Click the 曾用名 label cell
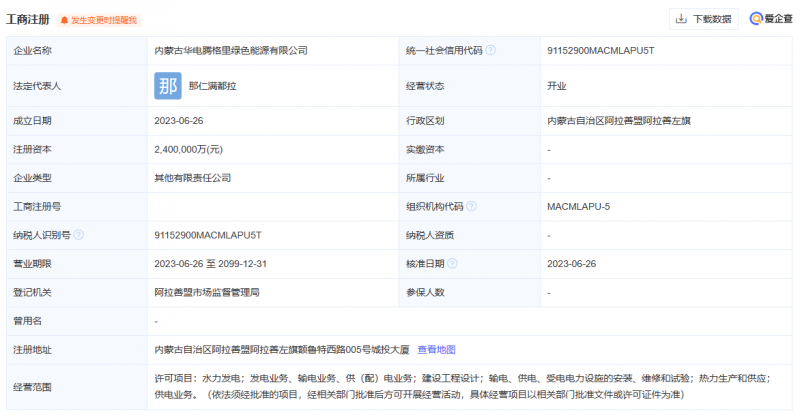800x419 pixels. (x=77, y=321)
